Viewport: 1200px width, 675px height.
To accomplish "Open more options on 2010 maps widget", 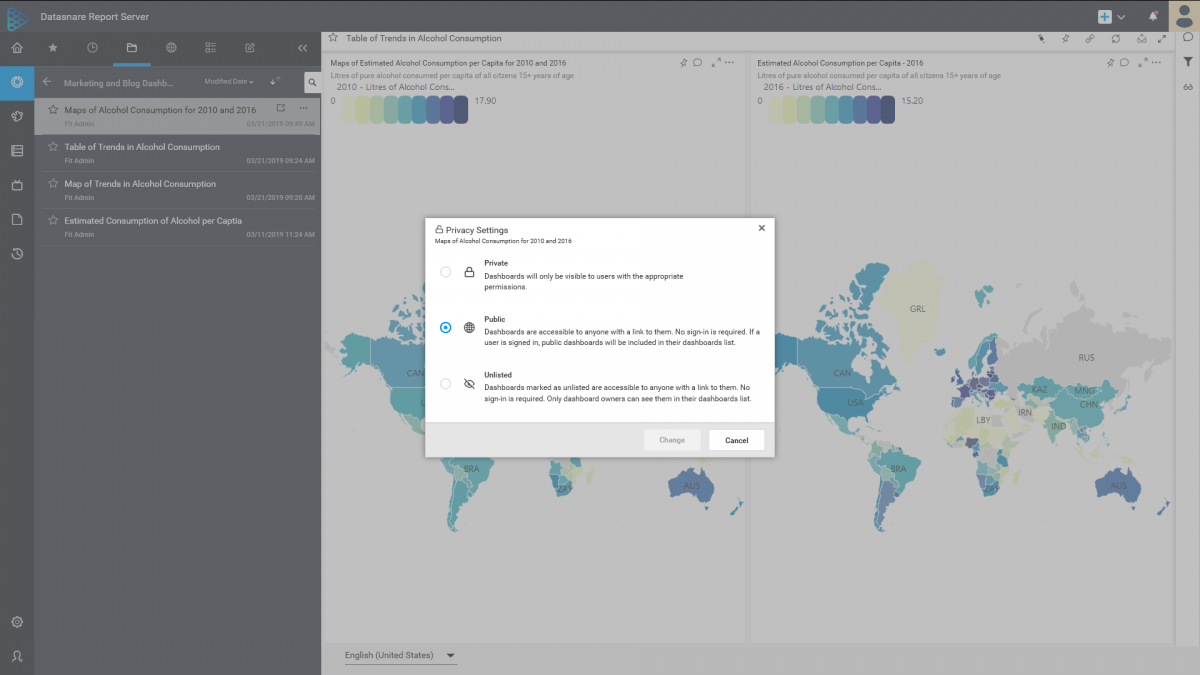I will coord(731,62).
